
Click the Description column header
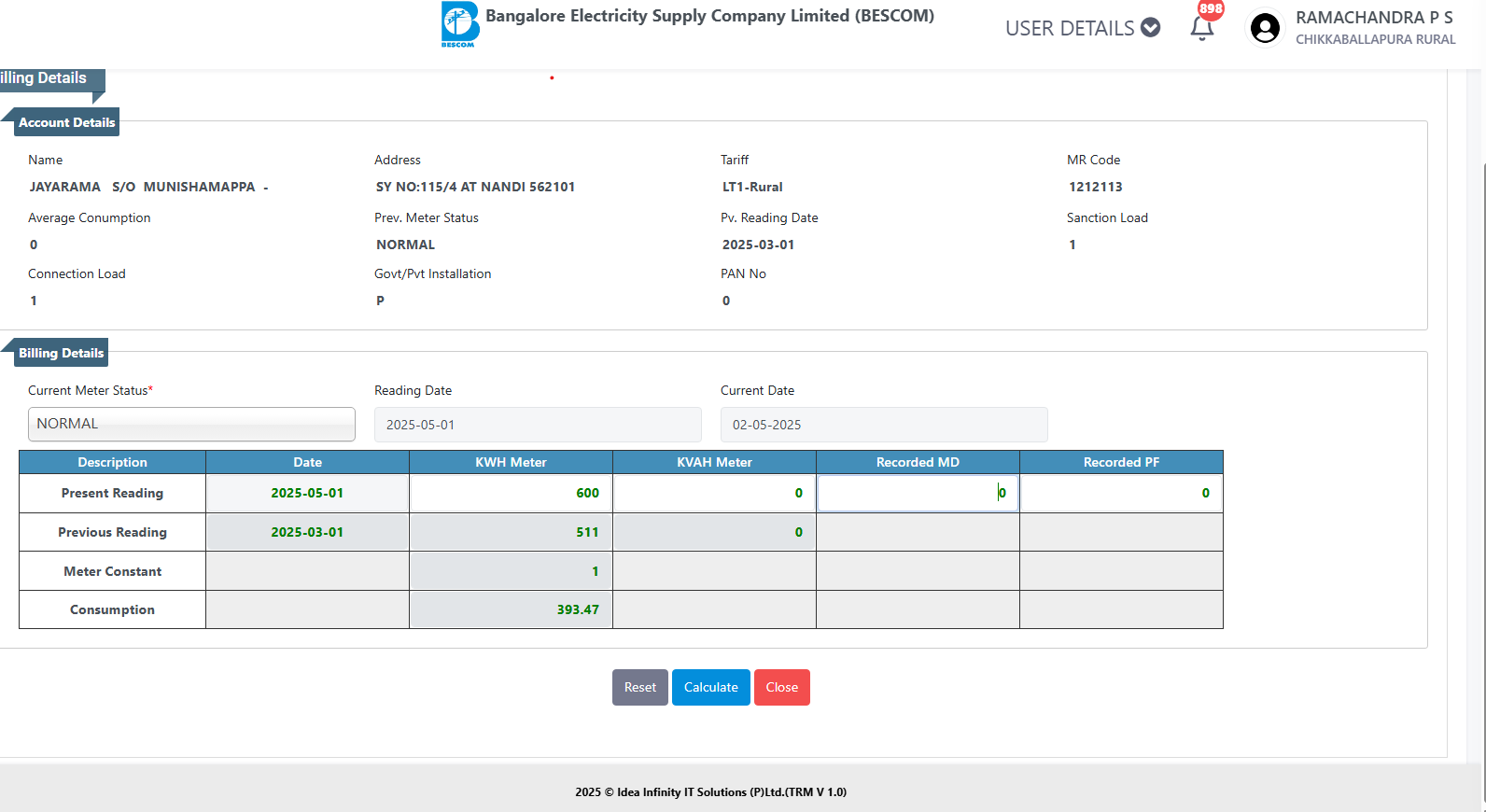[112, 462]
